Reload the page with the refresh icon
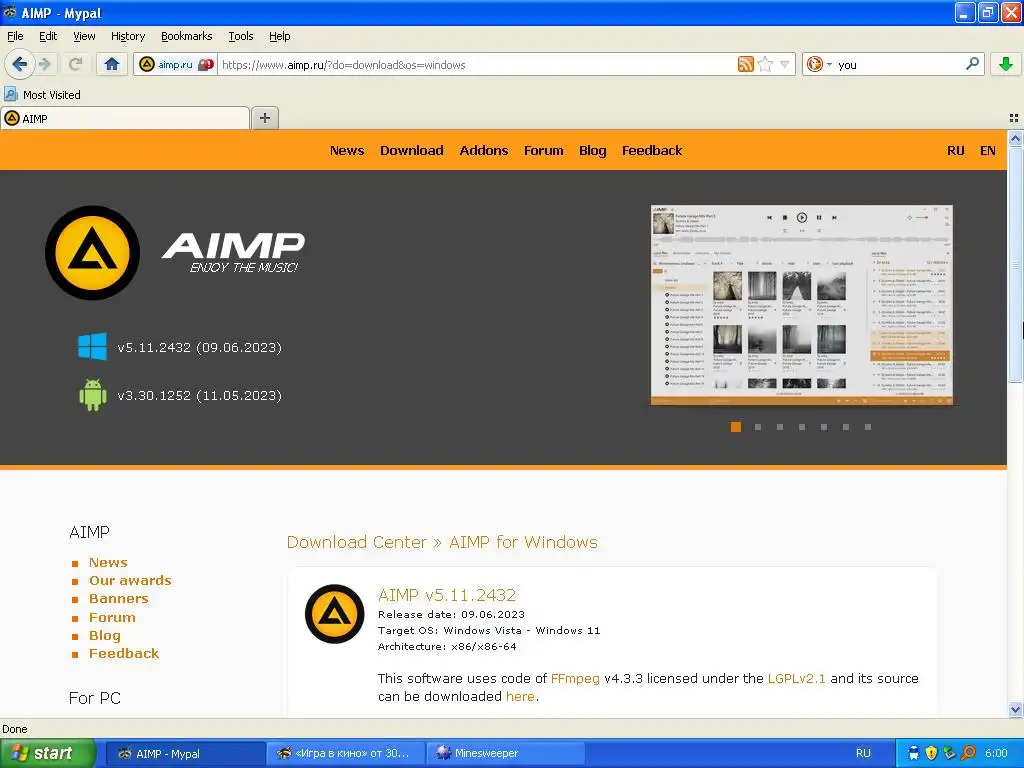1024x768 pixels. click(75, 64)
